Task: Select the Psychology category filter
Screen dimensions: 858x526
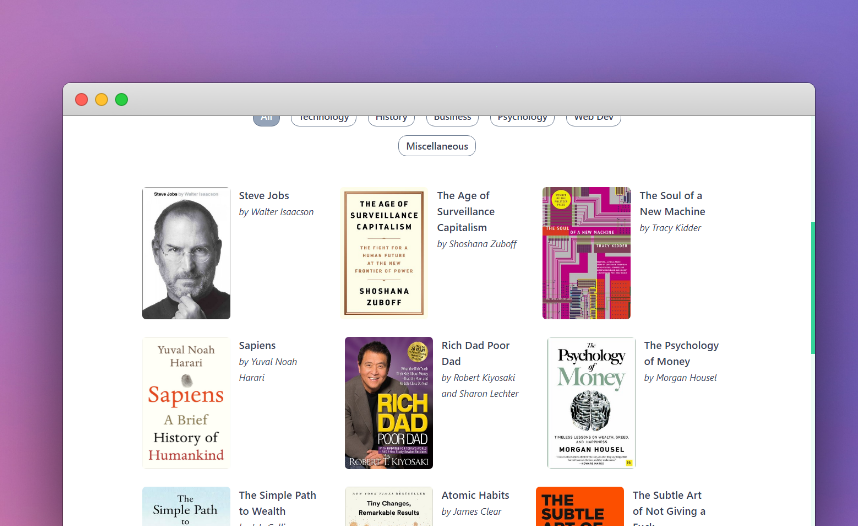Action: click(523, 120)
